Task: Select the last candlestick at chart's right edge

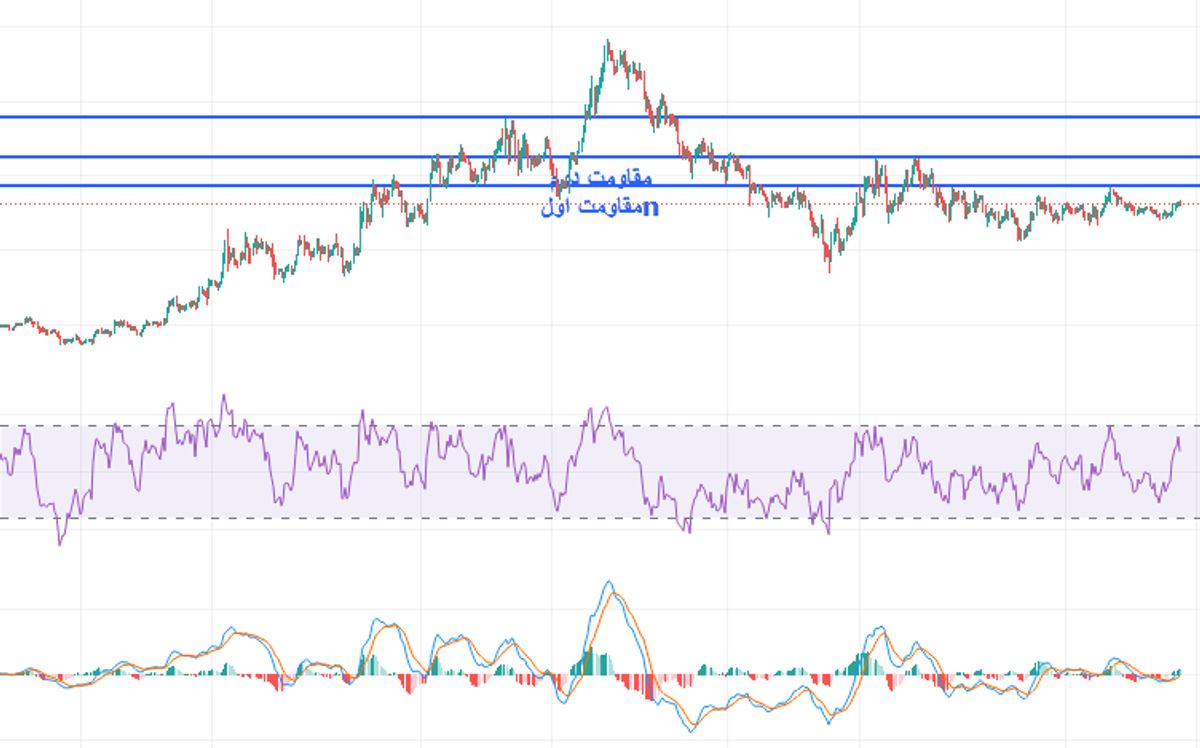Action: (1178, 203)
